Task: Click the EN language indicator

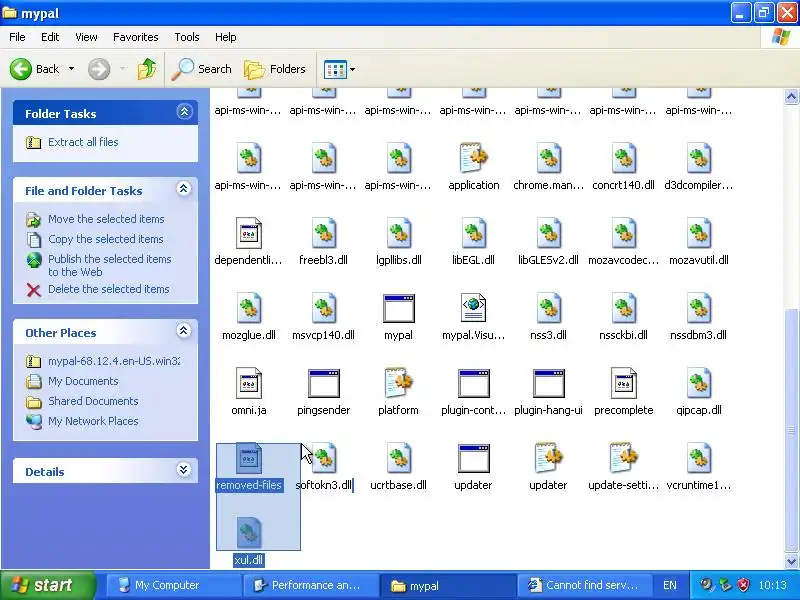Action: point(669,585)
